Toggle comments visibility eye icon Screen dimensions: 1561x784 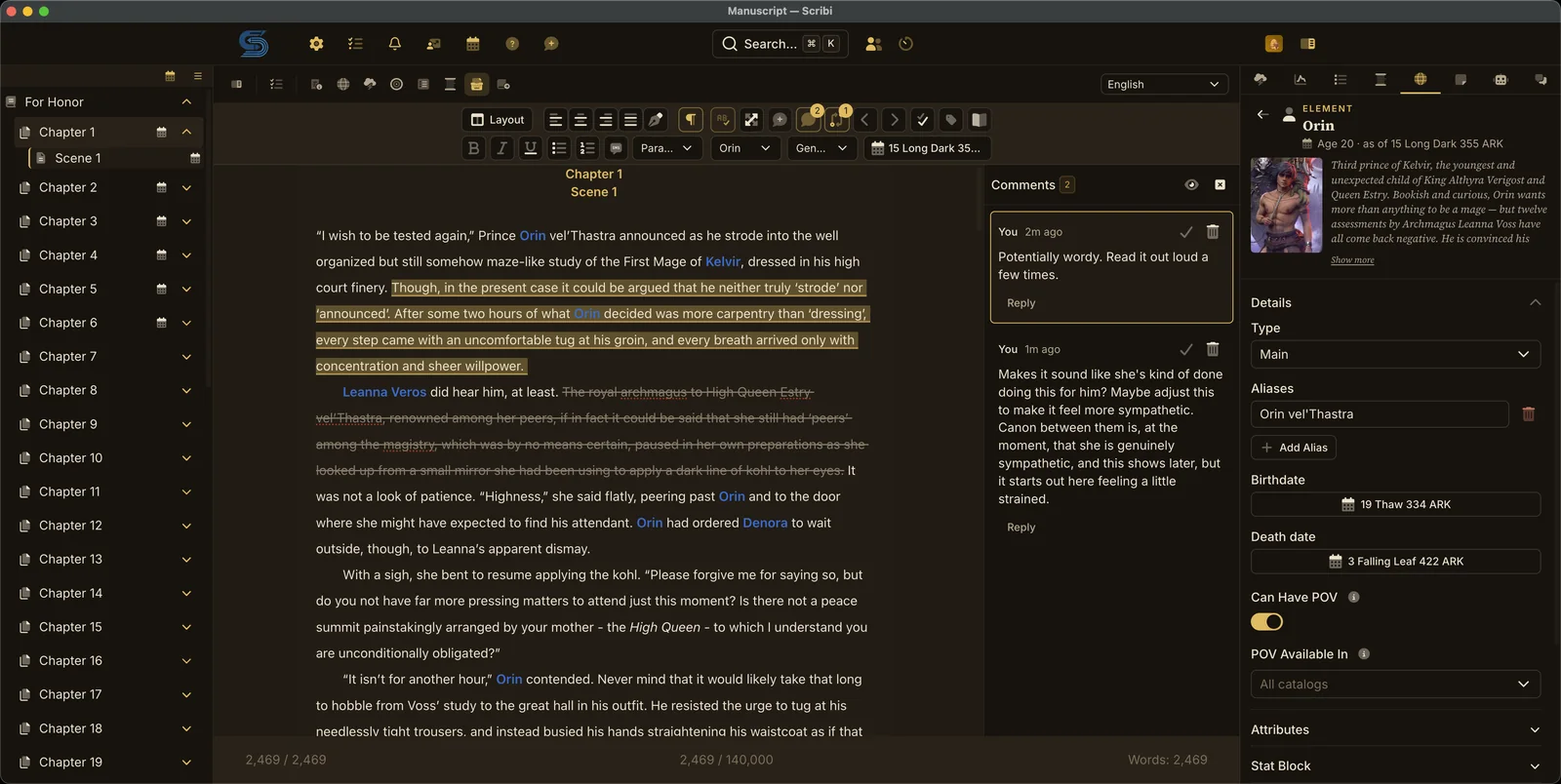1191,184
